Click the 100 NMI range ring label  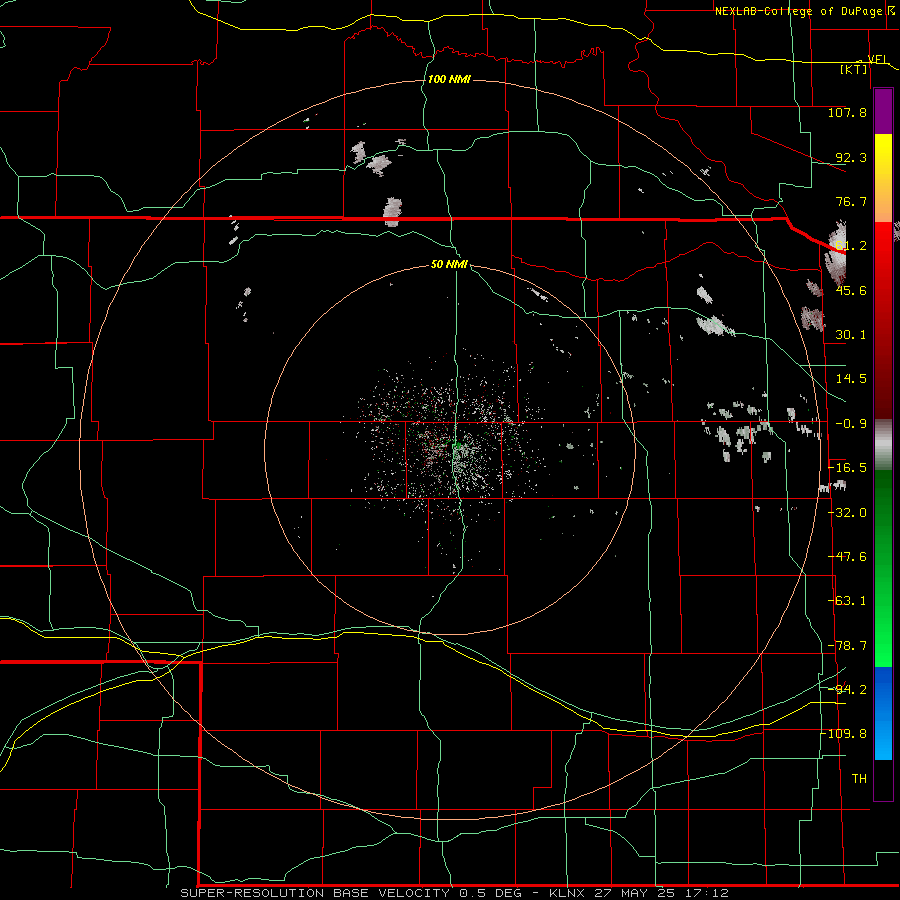(x=449, y=79)
